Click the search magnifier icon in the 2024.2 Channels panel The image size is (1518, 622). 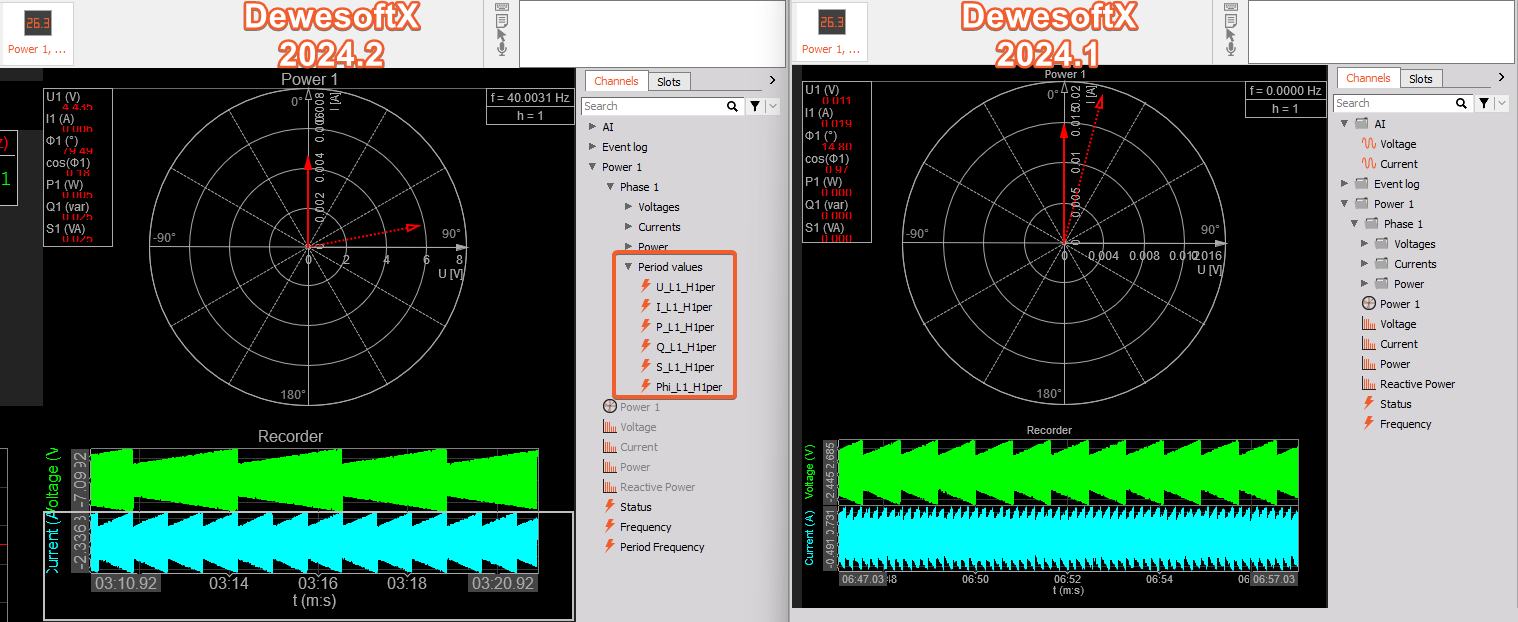coord(733,106)
